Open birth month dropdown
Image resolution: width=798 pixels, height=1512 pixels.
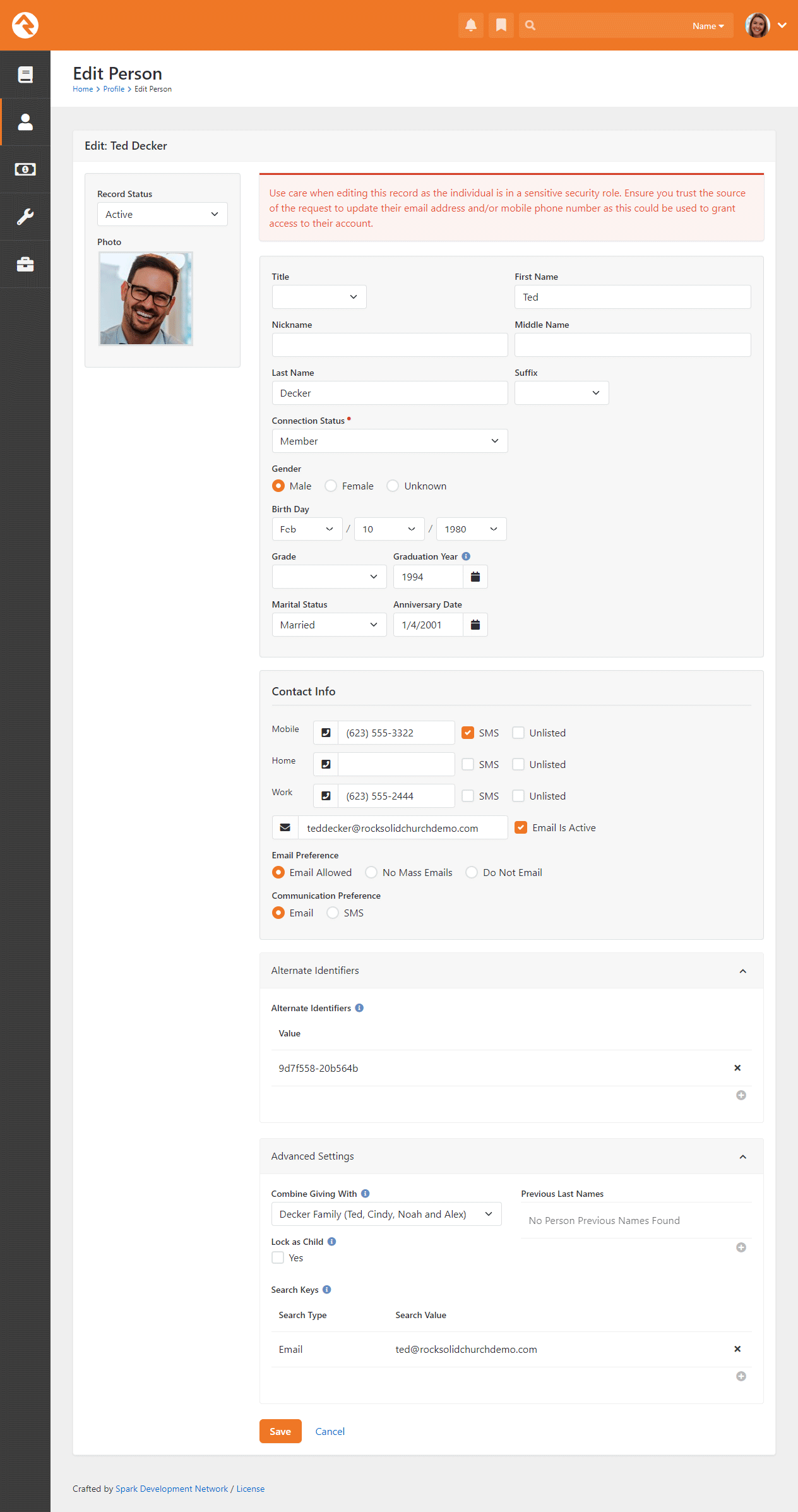[307, 529]
